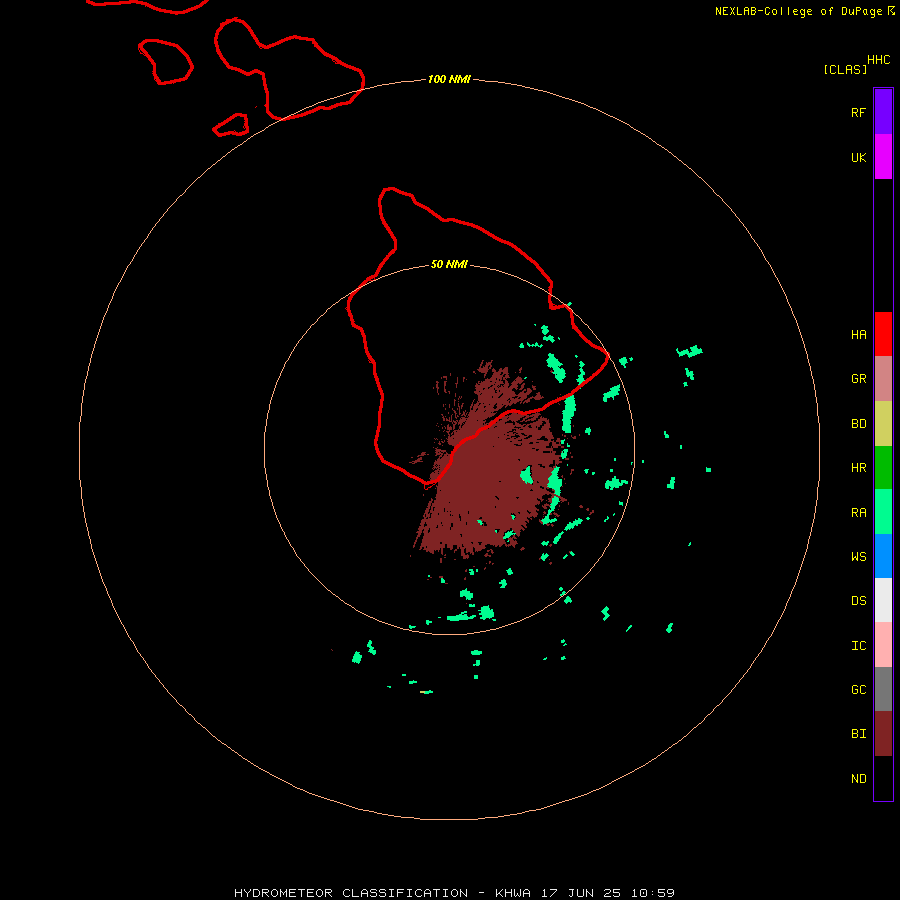Click the IC legend label

coord(858,646)
